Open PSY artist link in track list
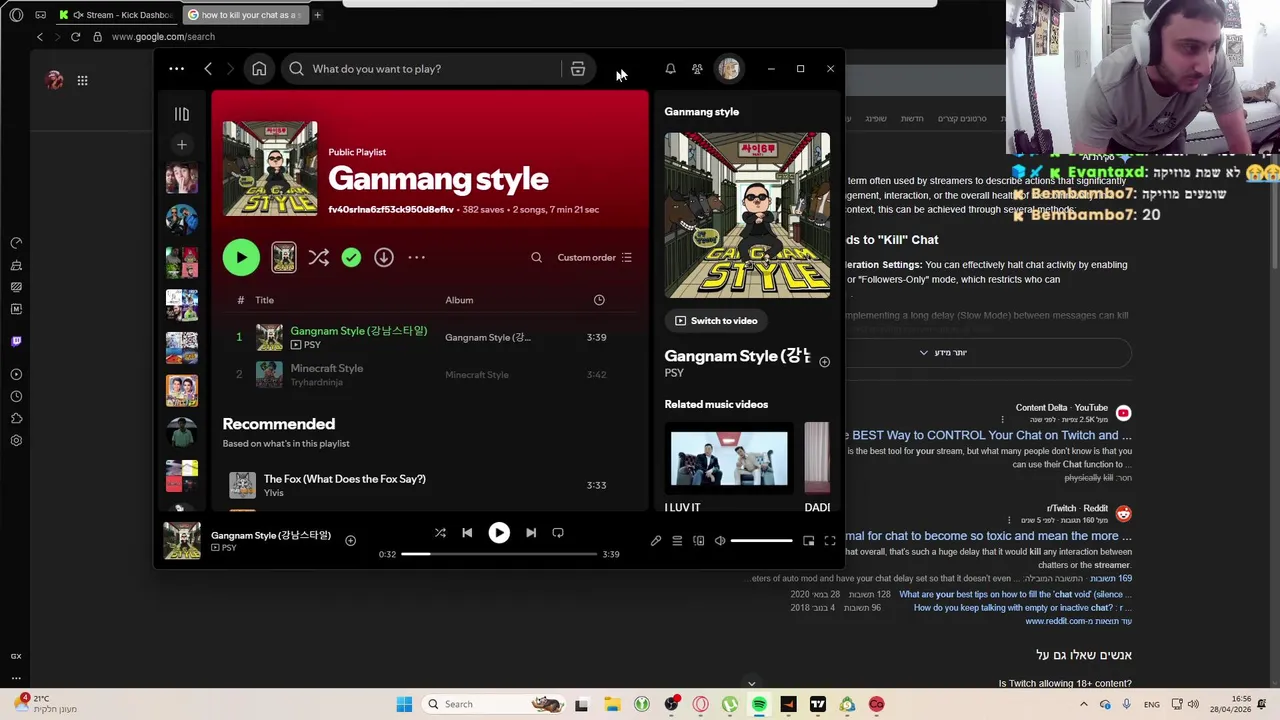This screenshot has height=720, width=1280. tap(312, 345)
